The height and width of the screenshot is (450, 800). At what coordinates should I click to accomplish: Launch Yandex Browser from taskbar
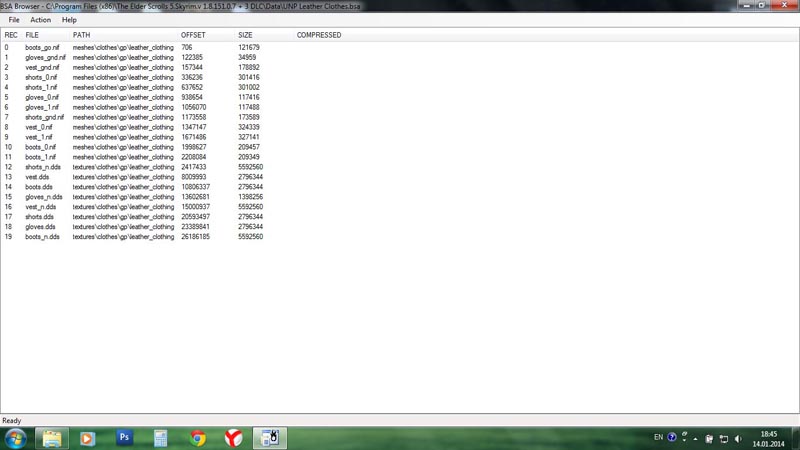[234, 438]
